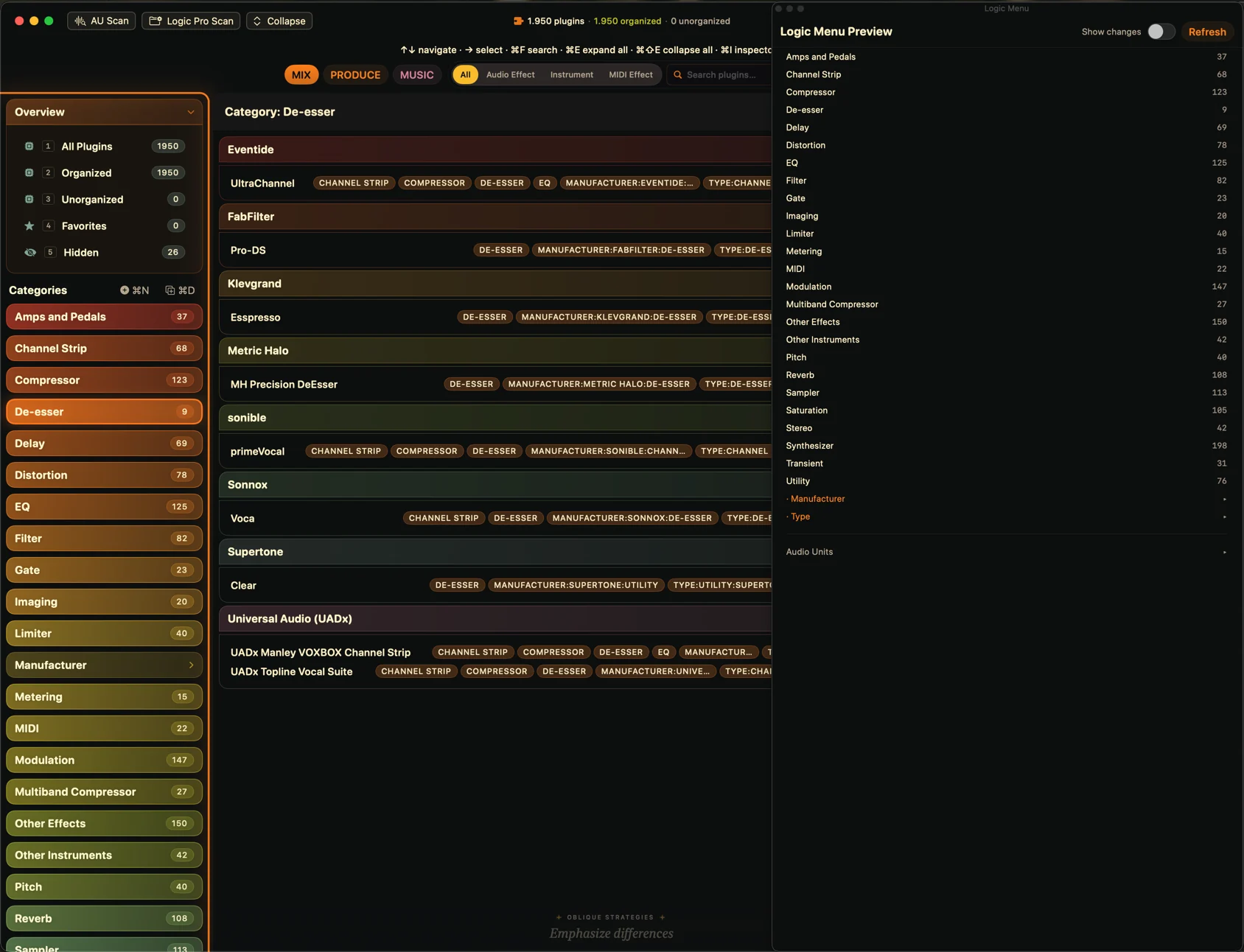
Task: Open the Compressor category in sidebar
Action: tap(104, 380)
